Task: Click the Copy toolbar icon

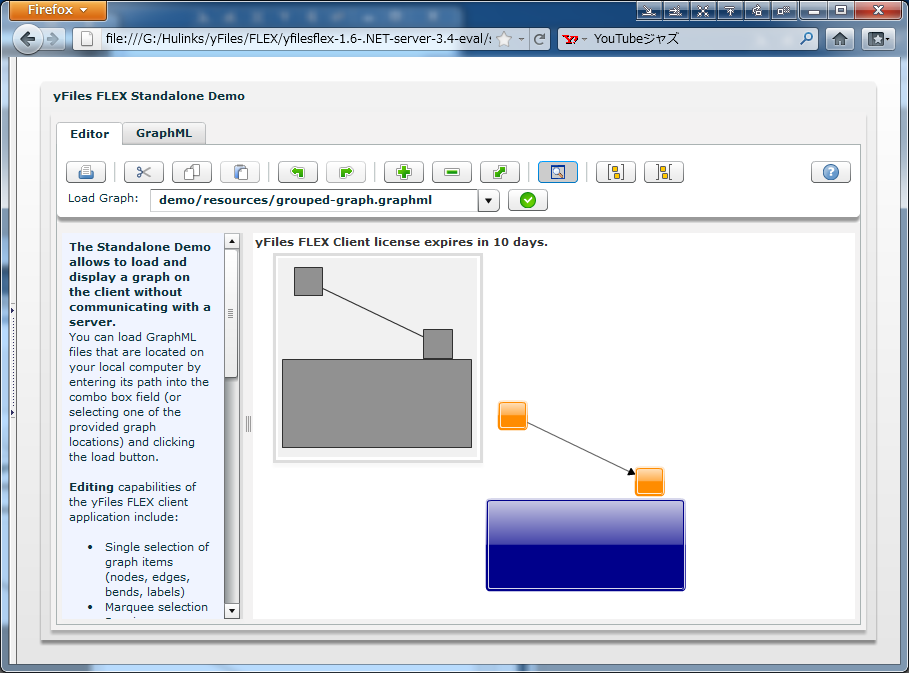Action: [x=192, y=172]
